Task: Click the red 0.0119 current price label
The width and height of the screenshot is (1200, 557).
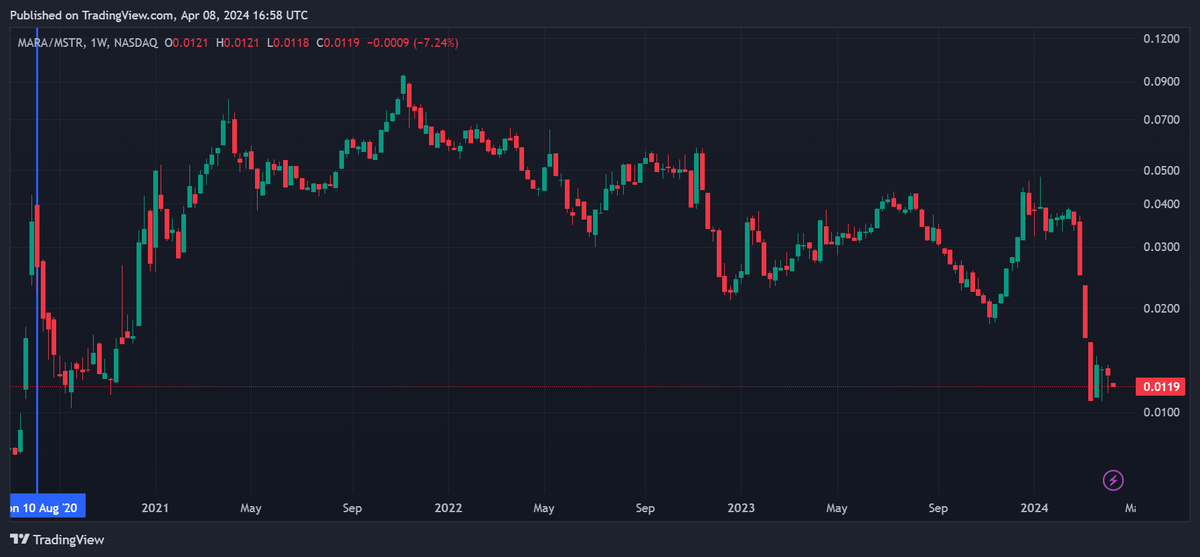Action: 1162,386
